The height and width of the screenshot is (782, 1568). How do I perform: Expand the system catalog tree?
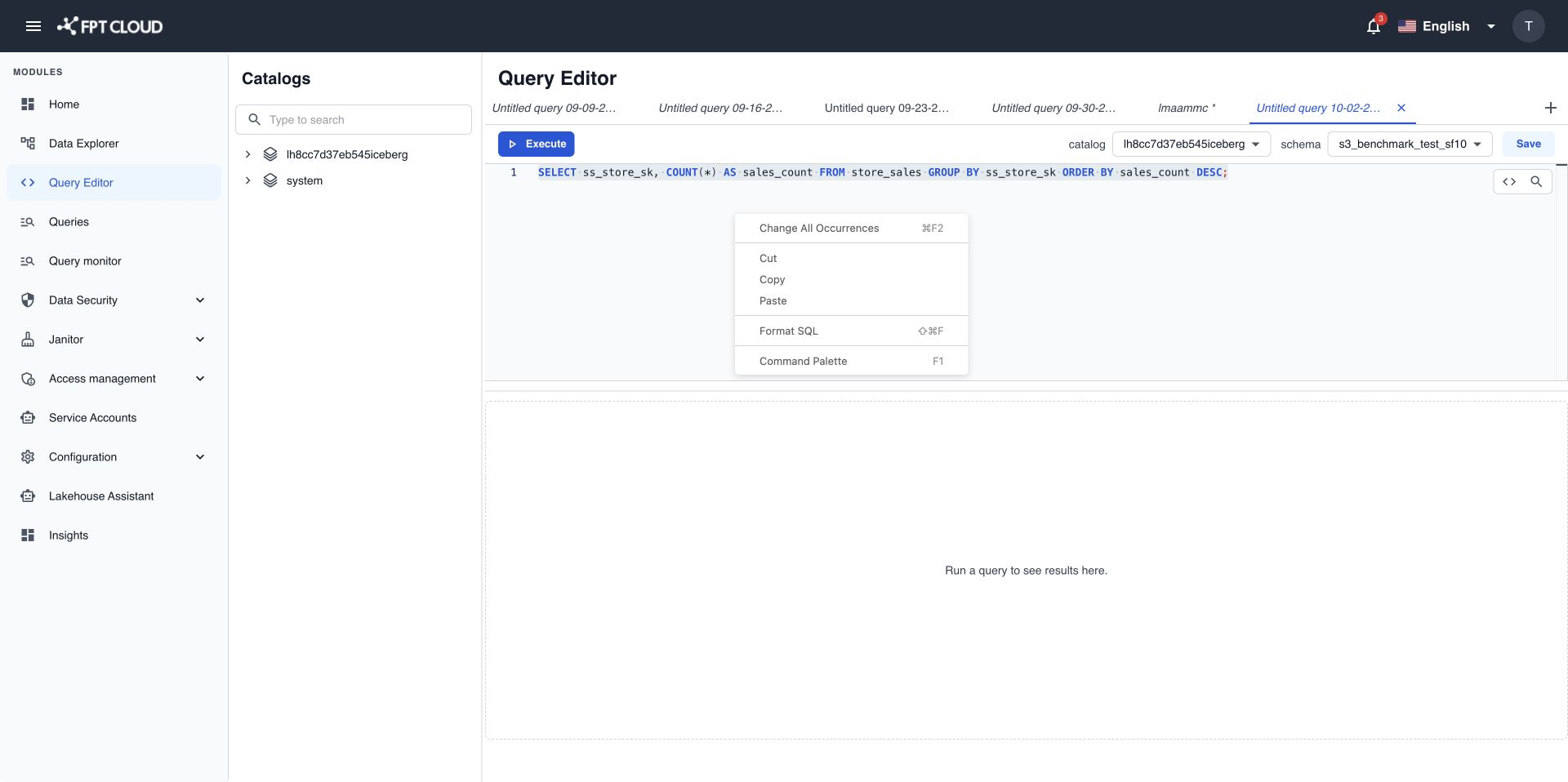(247, 180)
